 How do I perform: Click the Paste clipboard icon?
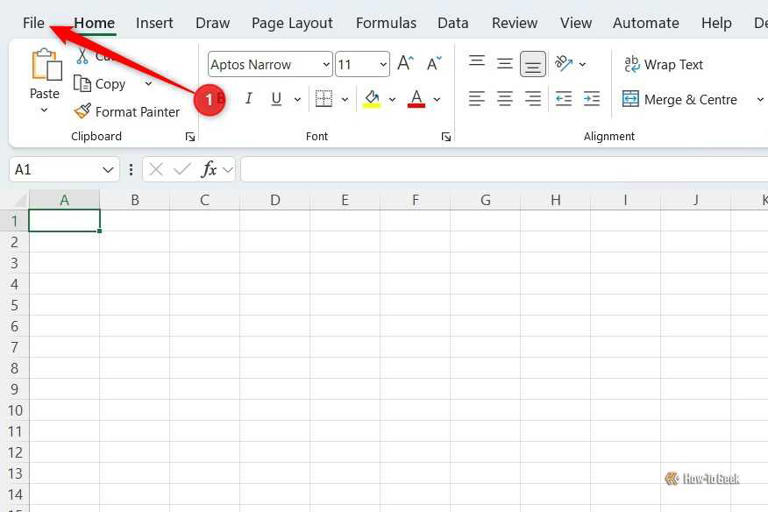point(46,65)
